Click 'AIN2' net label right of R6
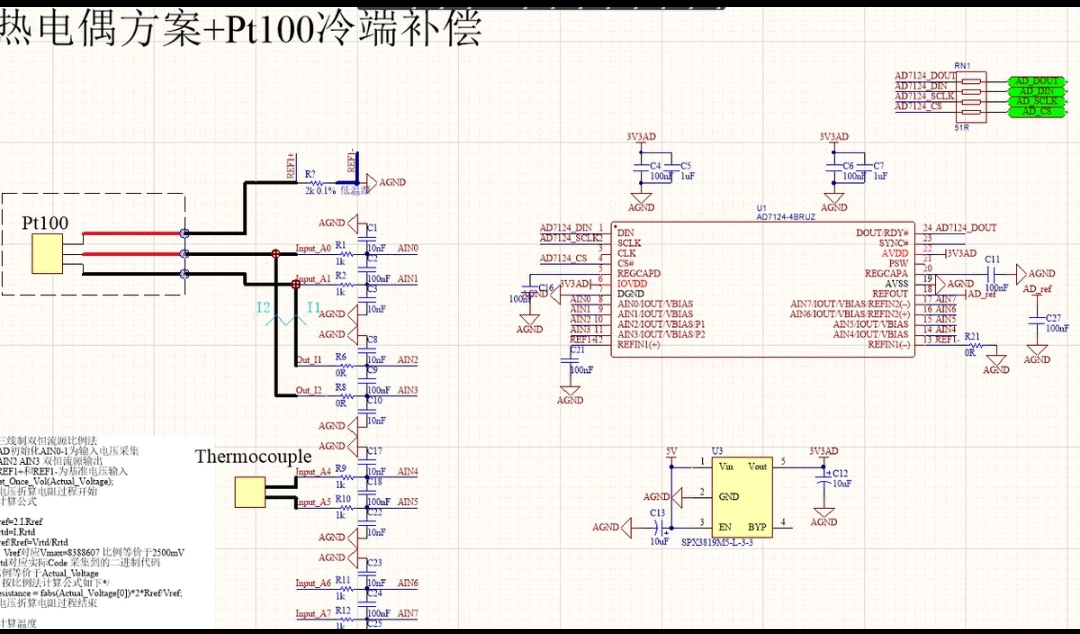This screenshot has height=634, width=1080. (x=408, y=360)
